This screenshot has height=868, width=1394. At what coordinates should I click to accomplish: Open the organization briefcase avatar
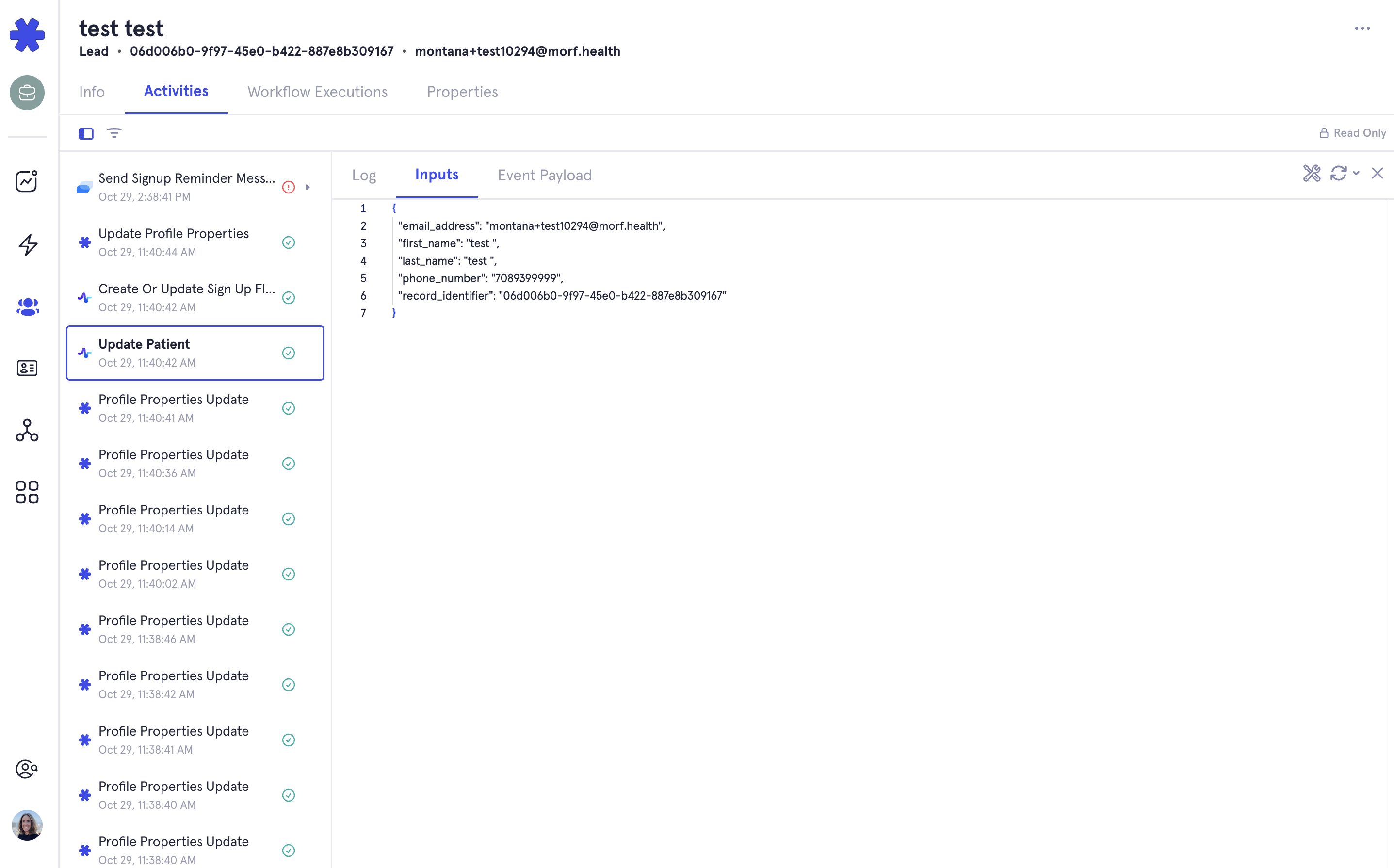click(x=27, y=93)
